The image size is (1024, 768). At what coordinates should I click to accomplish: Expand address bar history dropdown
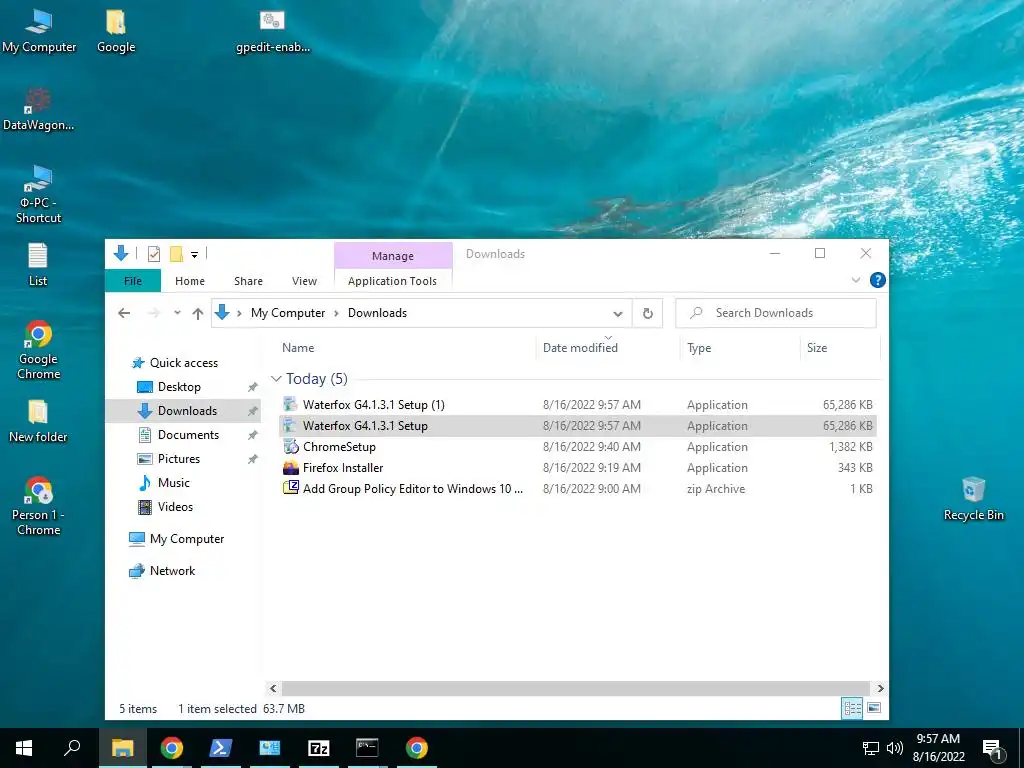pos(618,313)
